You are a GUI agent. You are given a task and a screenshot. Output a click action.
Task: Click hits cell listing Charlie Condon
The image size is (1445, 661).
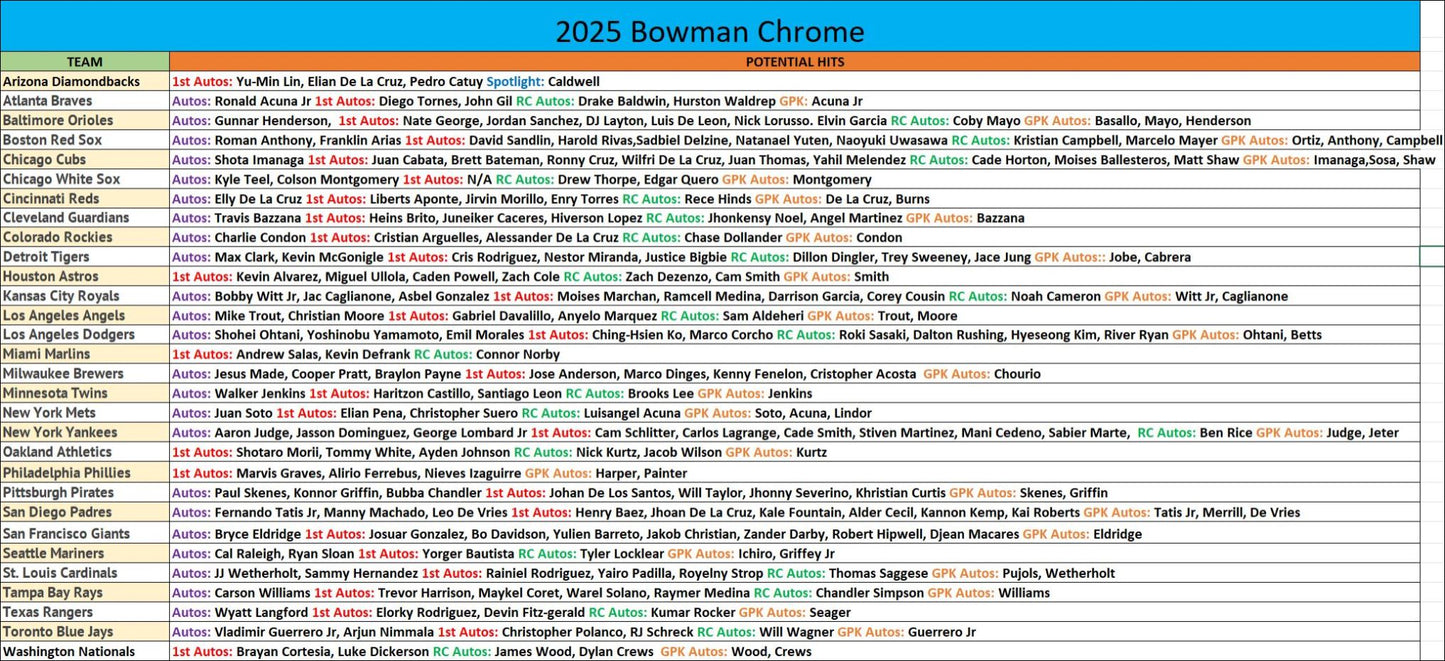pos(795,237)
